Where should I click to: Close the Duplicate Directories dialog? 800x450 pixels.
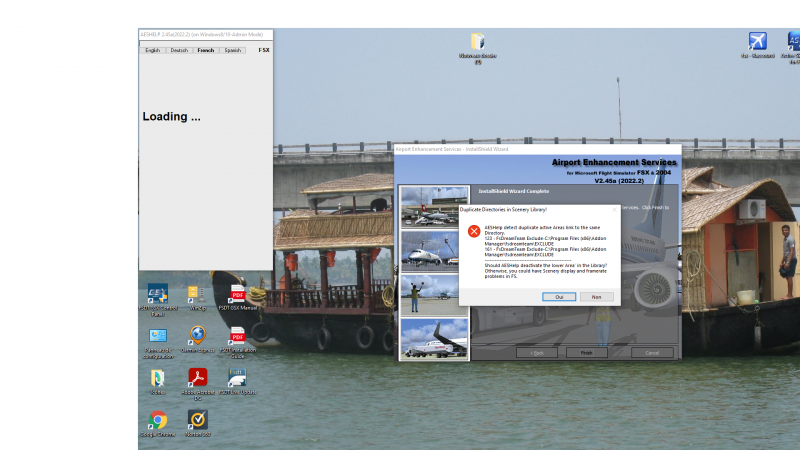pos(614,210)
